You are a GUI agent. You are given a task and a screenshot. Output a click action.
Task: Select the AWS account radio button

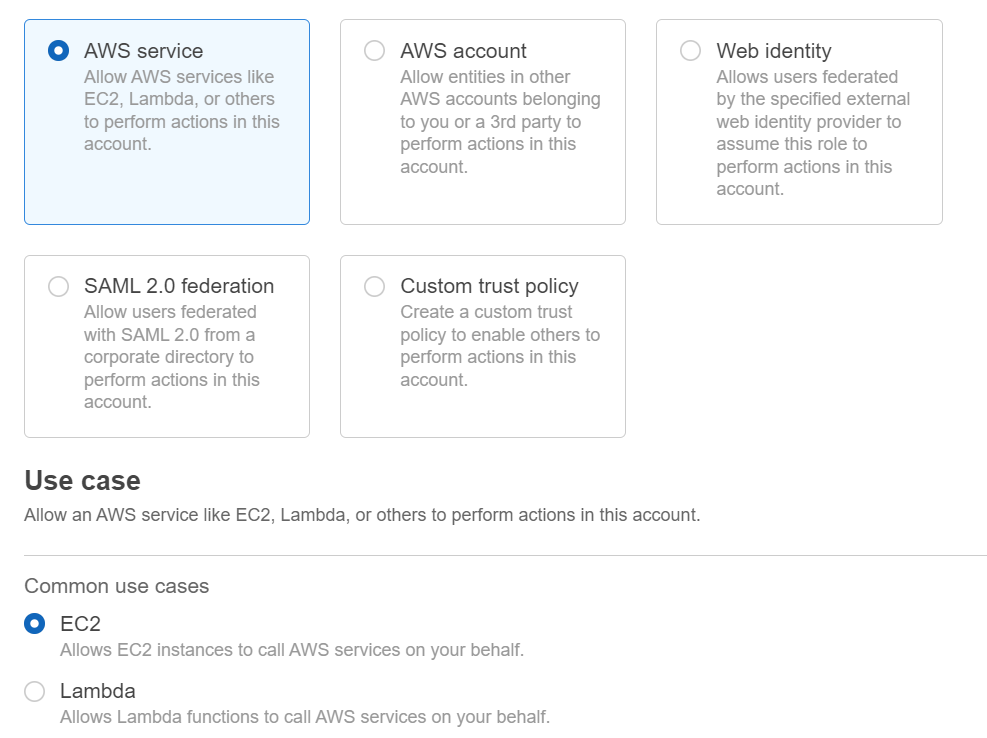375,50
